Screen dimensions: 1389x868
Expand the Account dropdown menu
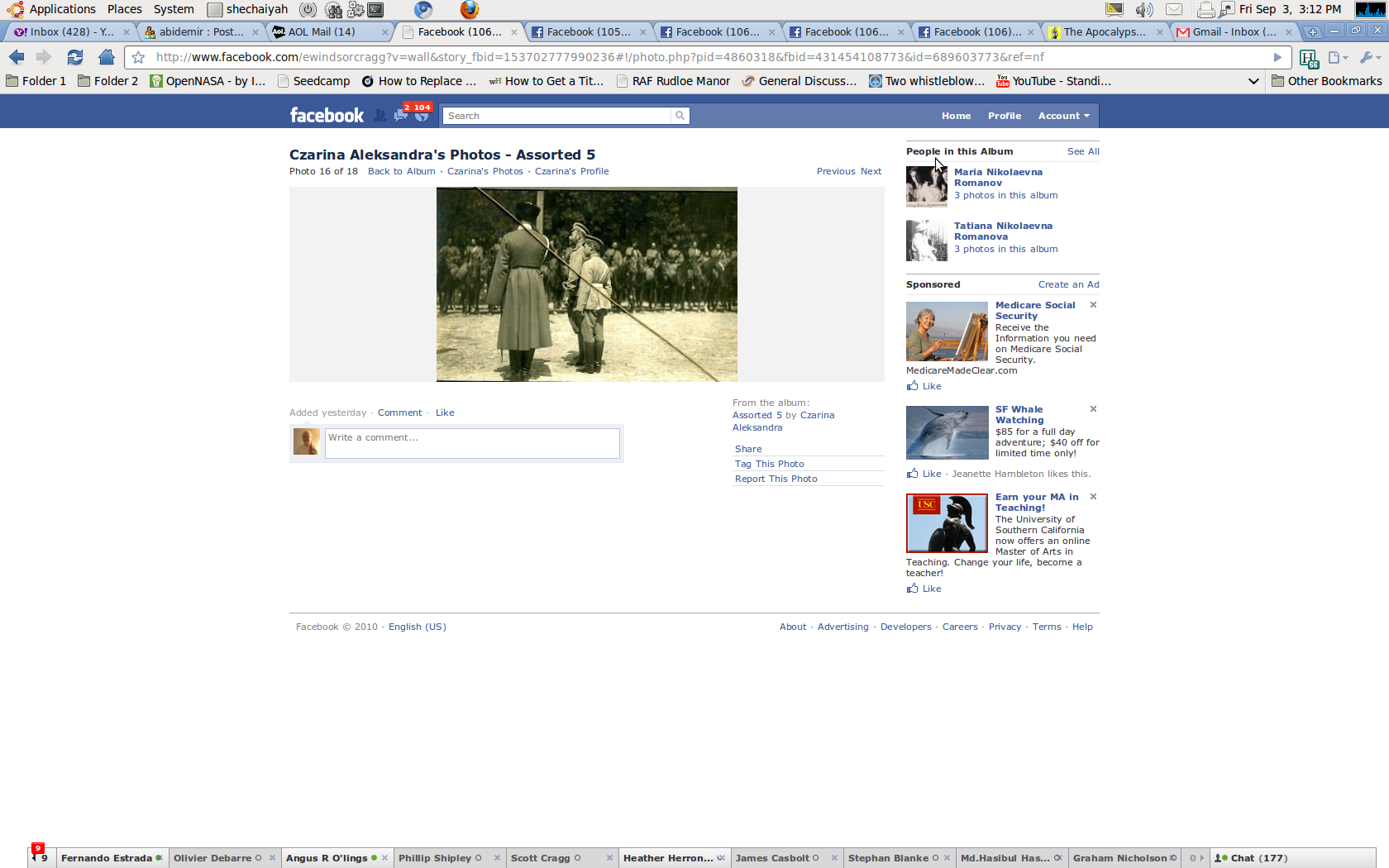pos(1063,116)
